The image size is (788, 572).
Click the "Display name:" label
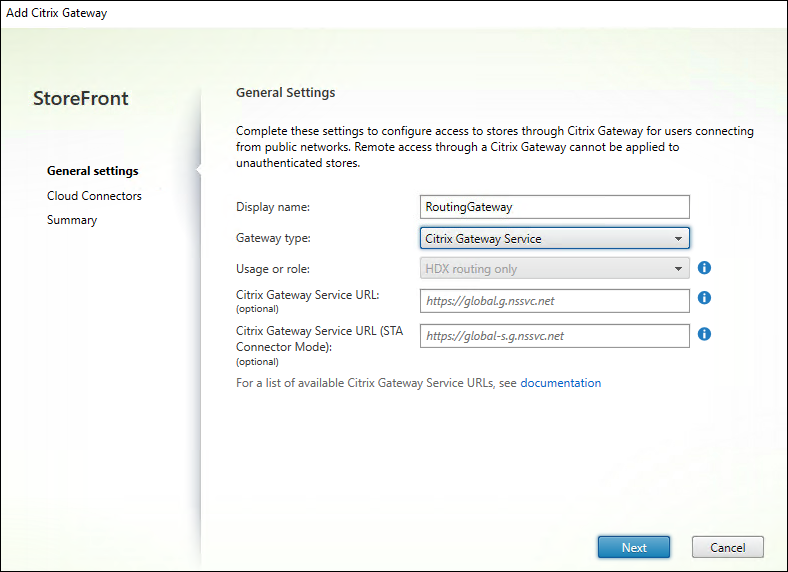(273, 207)
